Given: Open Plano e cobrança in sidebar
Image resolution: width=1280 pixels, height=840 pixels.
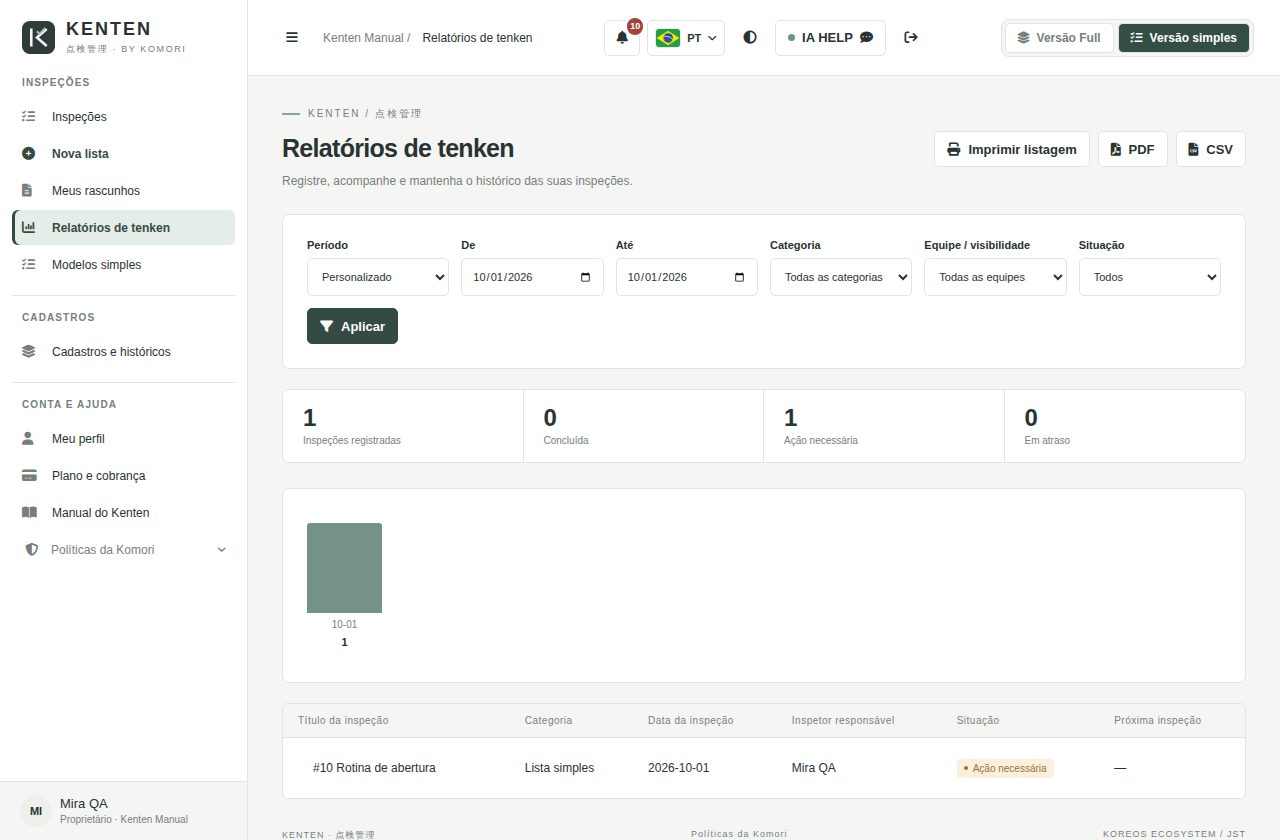Looking at the screenshot, I should [x=124, y=476].
